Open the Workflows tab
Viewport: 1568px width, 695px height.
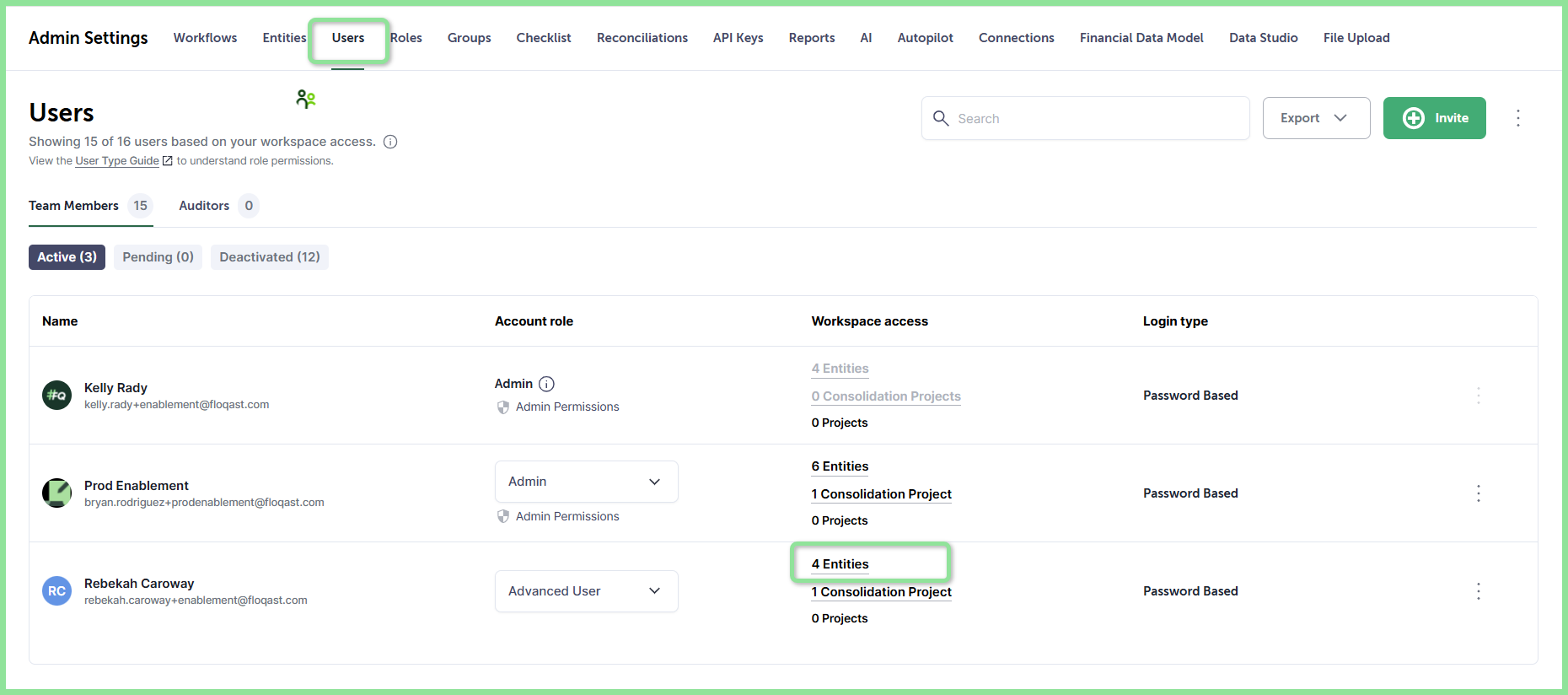click(205, 38)
